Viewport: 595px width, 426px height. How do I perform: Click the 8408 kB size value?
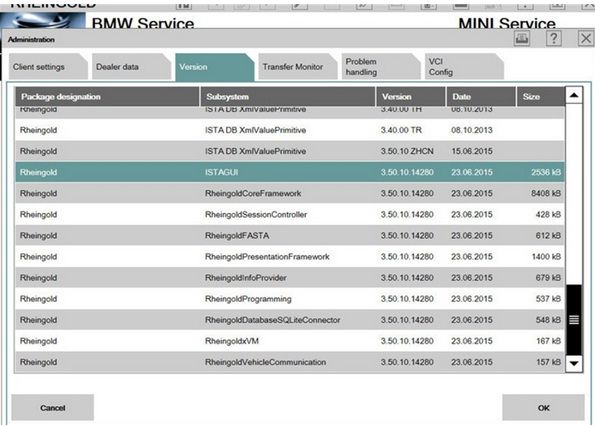click(546, 193)
